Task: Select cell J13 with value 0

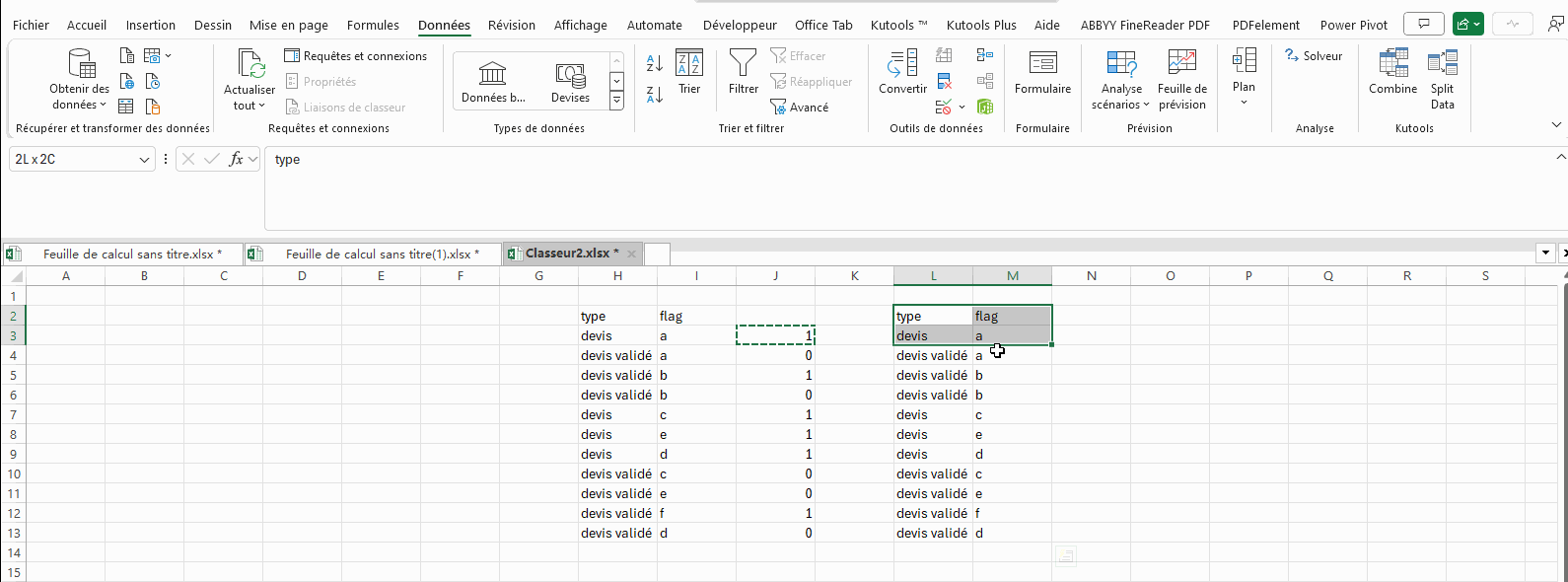Action: (776, 533)
